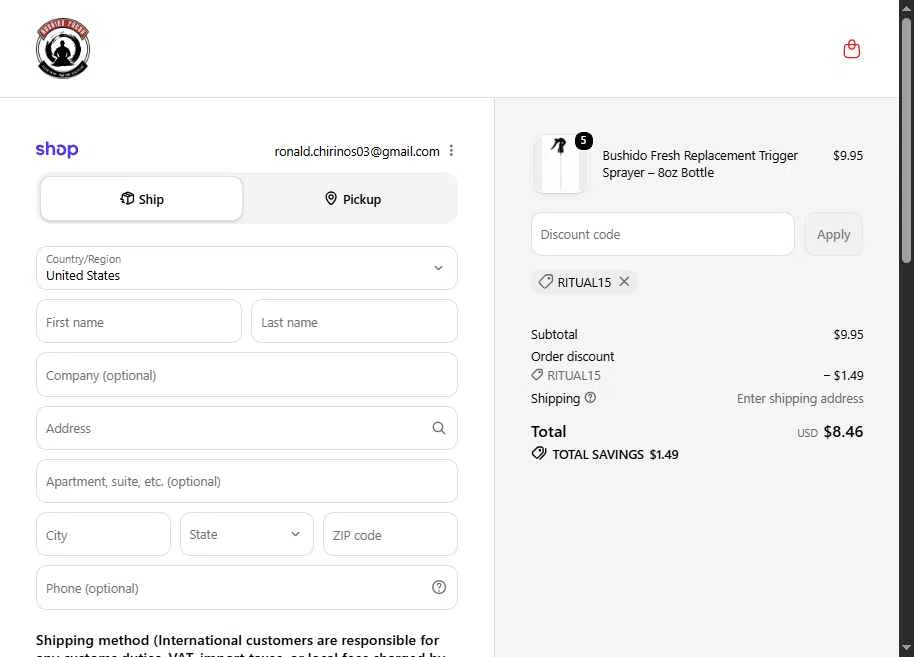The height and width of the screenshot is (657, 914).
Task: Click the Total Savings tag icon
Action: click(539, 454)
